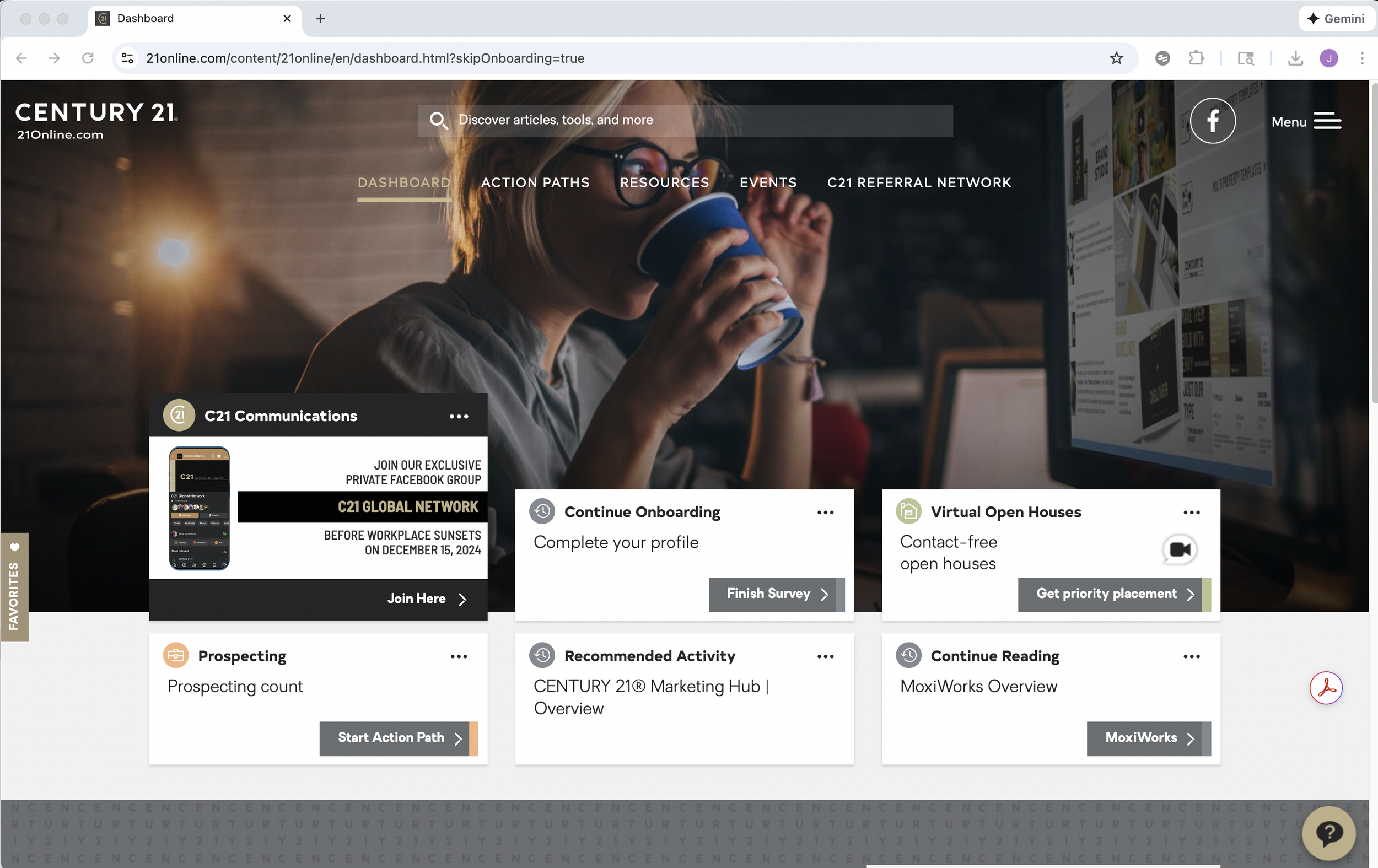Open the Events section

click(767, 182)
